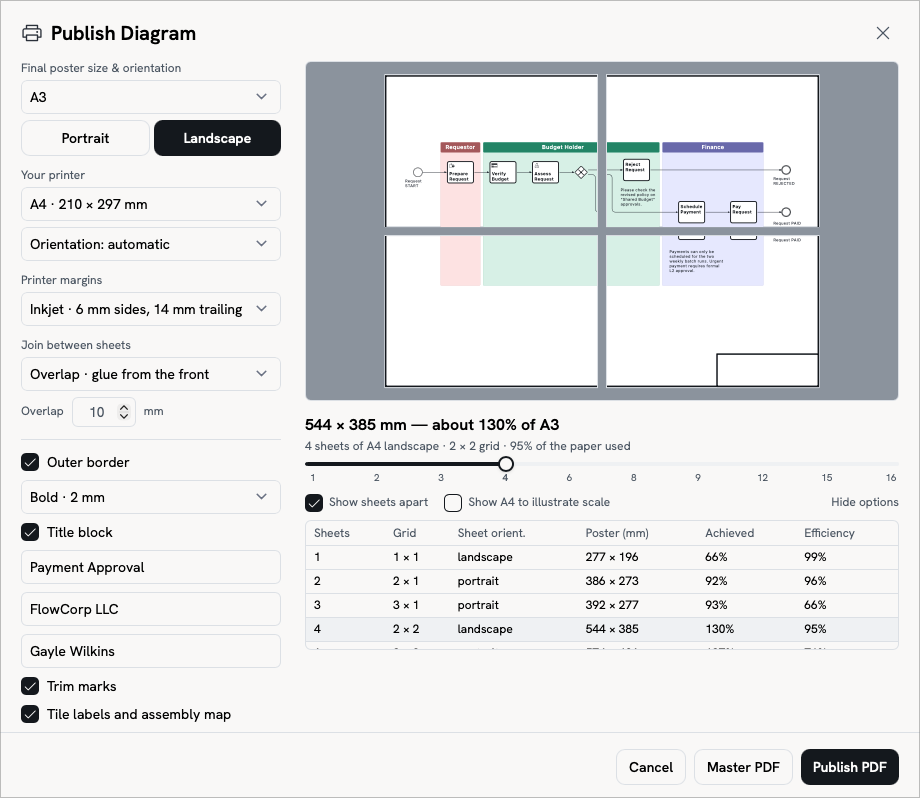Click the Master PDF button
The height and width of the screenshot is (798, 920).
point(743,767)
